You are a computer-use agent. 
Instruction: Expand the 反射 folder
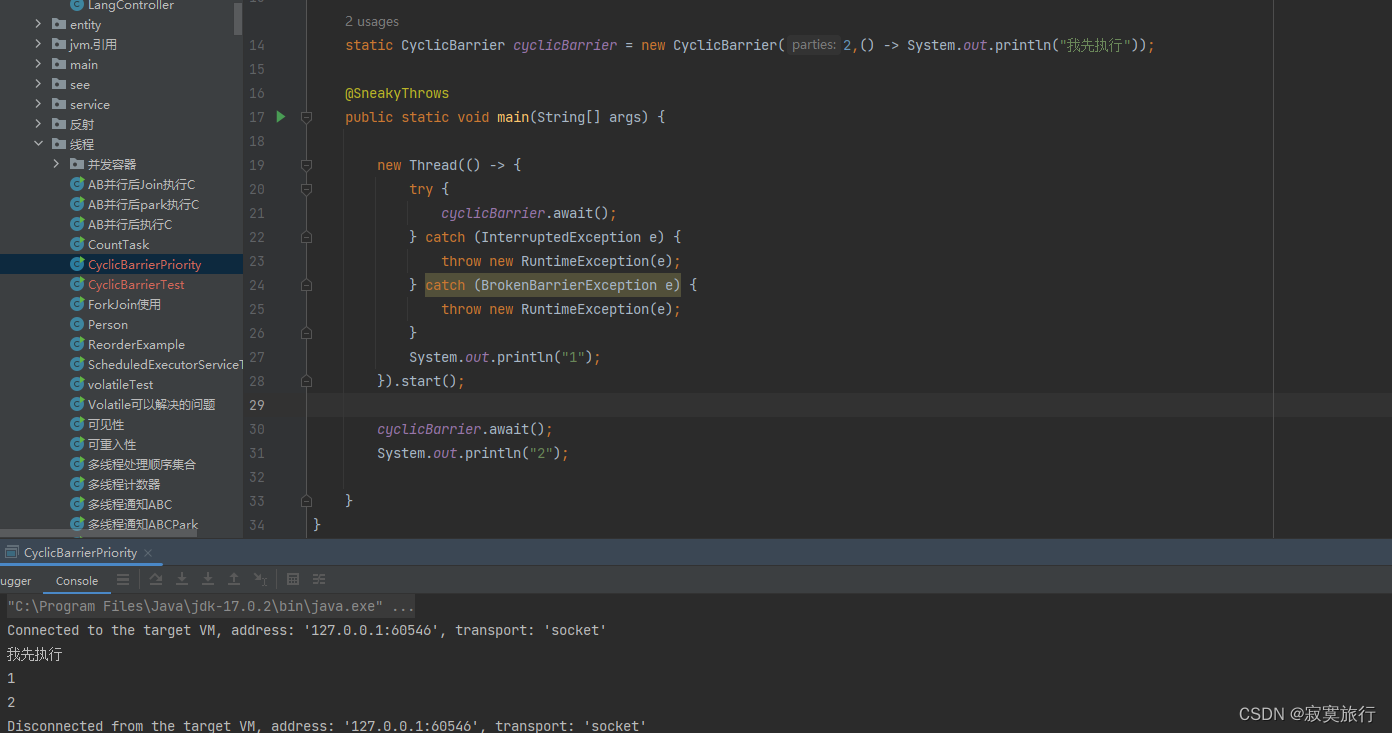point(38,124)
